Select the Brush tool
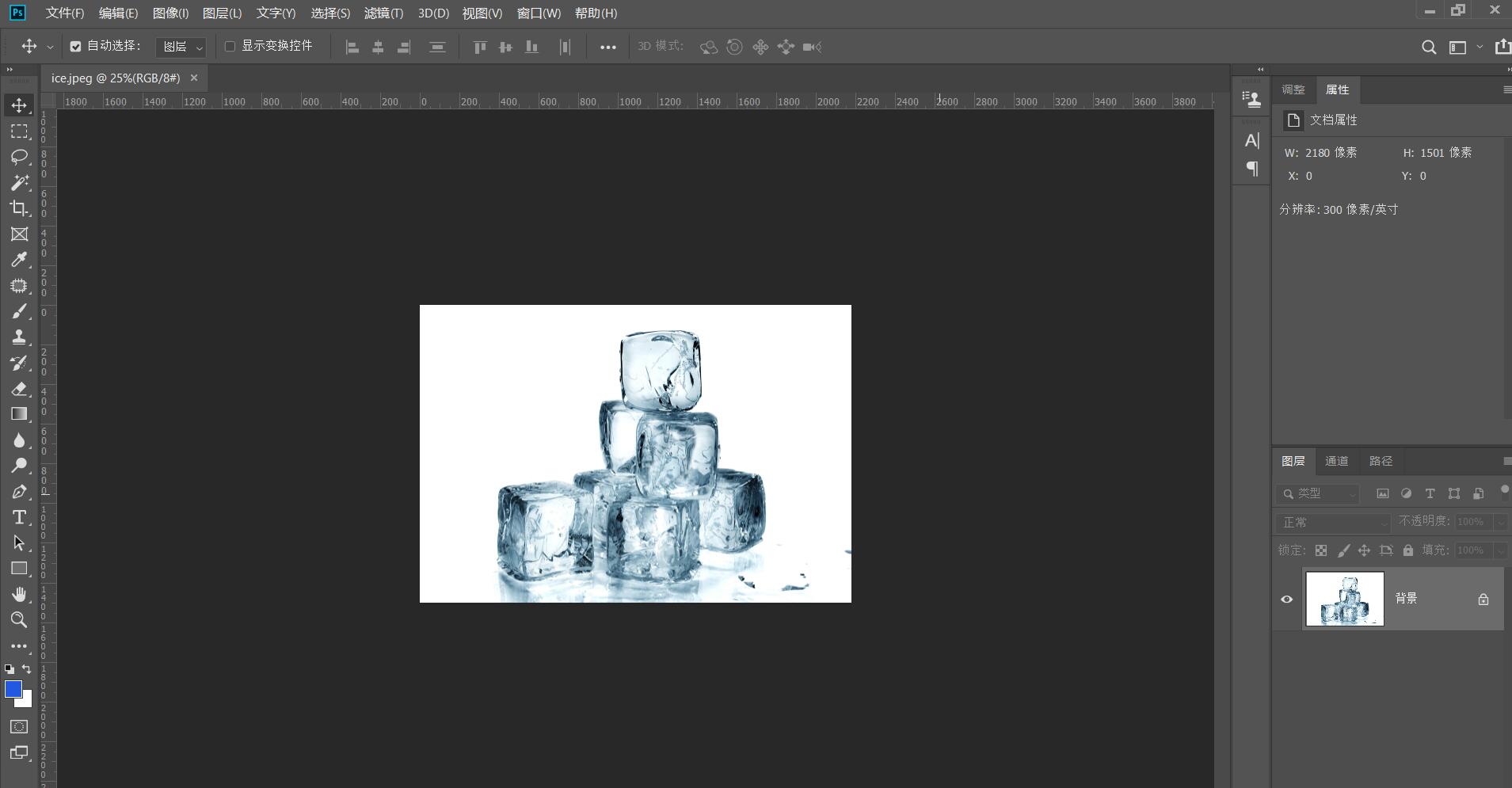The image size is (1512, 788). click(19, 311)
